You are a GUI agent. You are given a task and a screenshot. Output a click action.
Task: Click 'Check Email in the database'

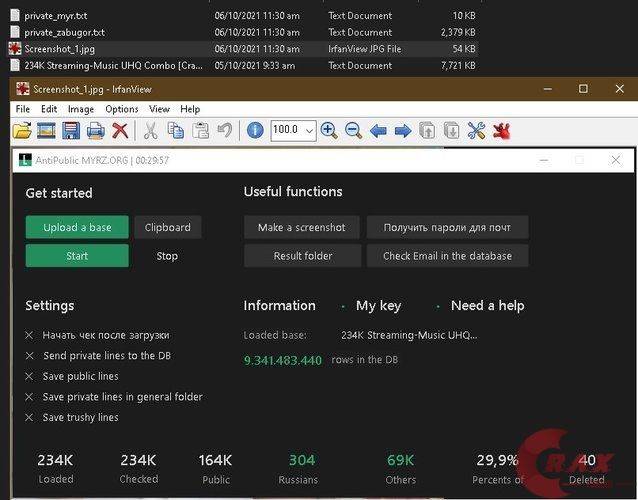coord(447,255)
